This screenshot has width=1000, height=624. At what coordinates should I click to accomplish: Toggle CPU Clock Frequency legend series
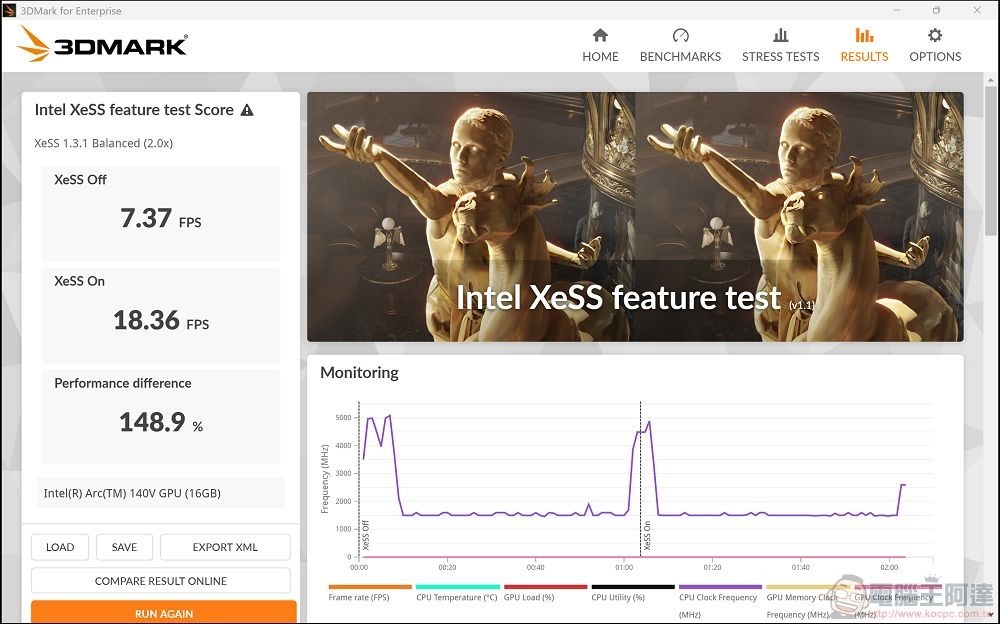click(720, 601)
